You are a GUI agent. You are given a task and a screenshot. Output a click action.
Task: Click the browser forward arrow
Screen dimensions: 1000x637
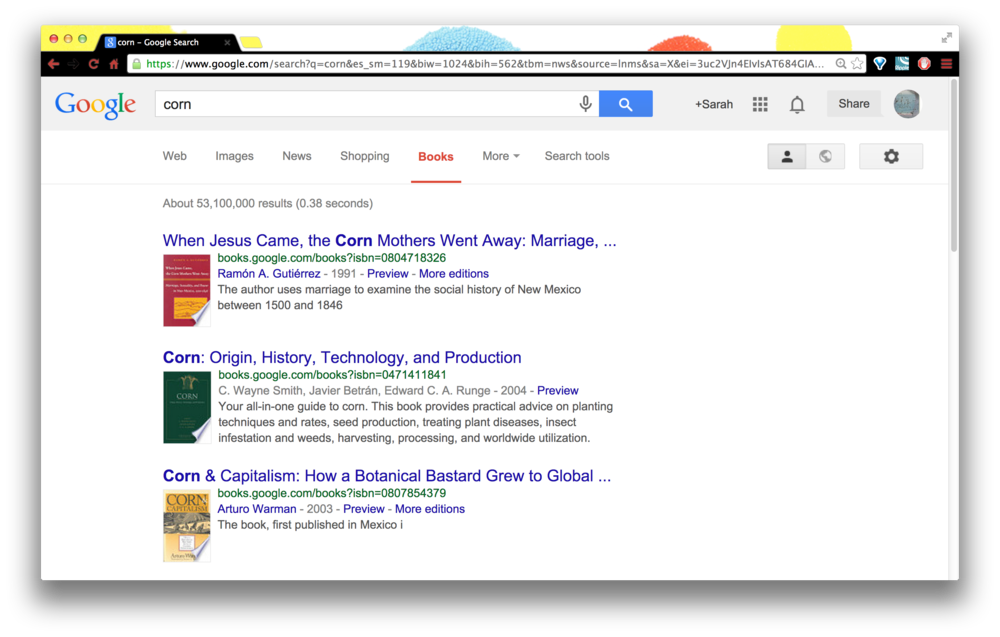pyautogui.click(x=73, y=64)
